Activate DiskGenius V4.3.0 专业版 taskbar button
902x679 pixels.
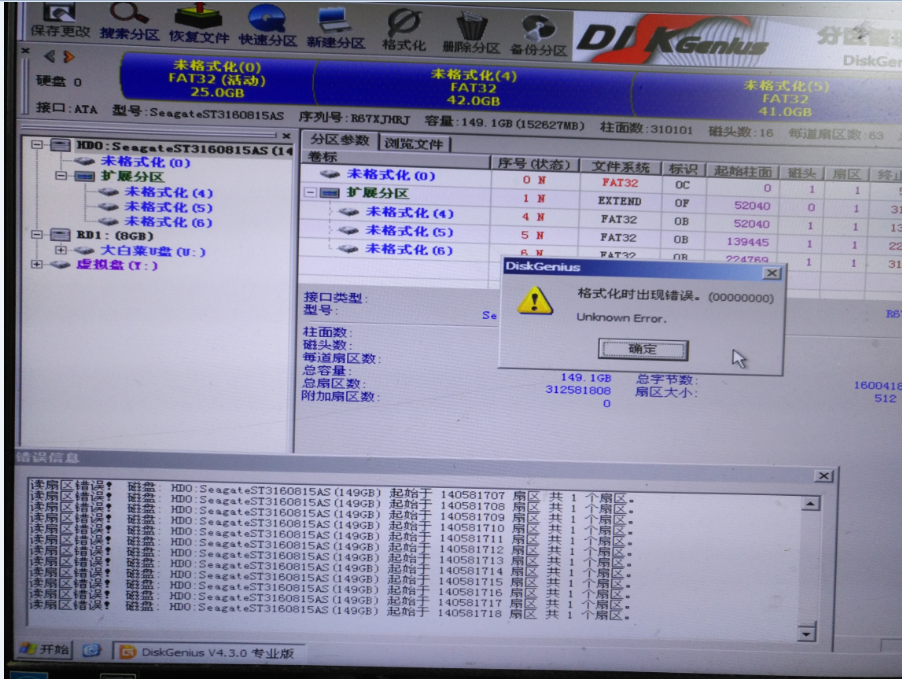208,653
